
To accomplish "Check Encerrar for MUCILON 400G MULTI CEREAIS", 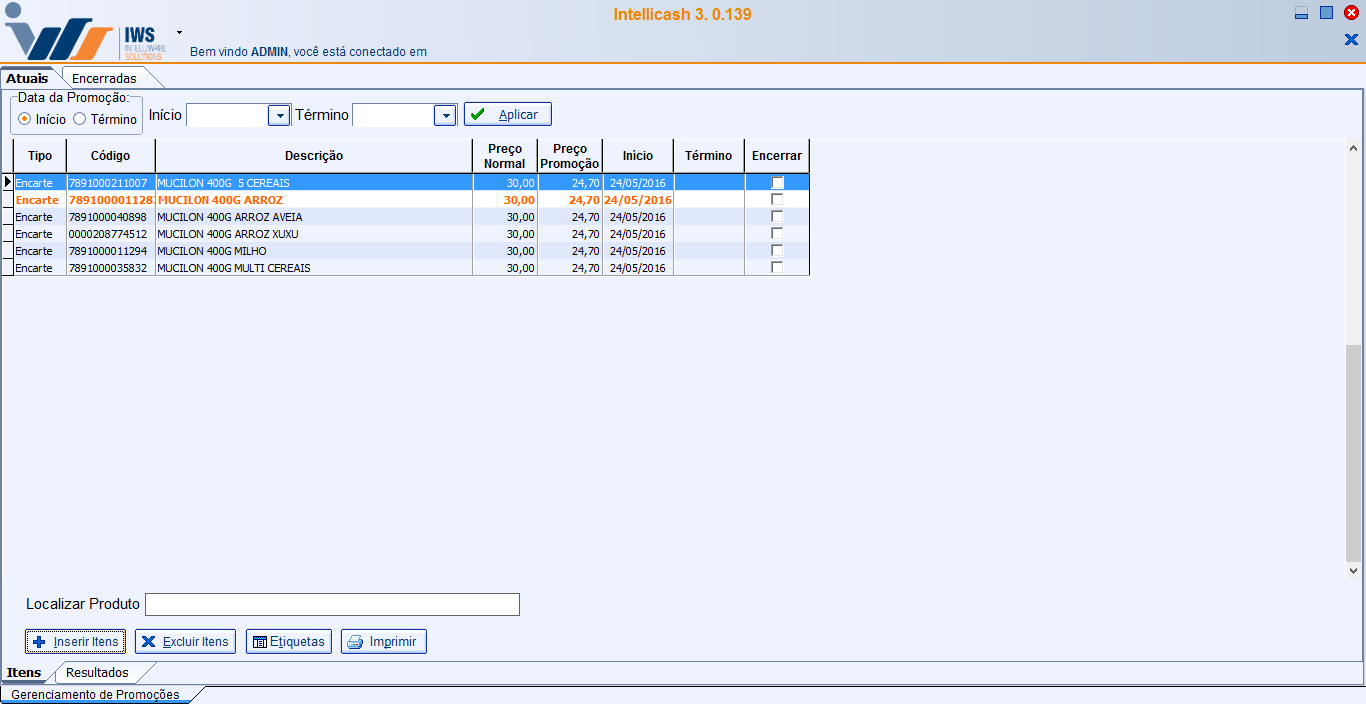I will point(777,268).
